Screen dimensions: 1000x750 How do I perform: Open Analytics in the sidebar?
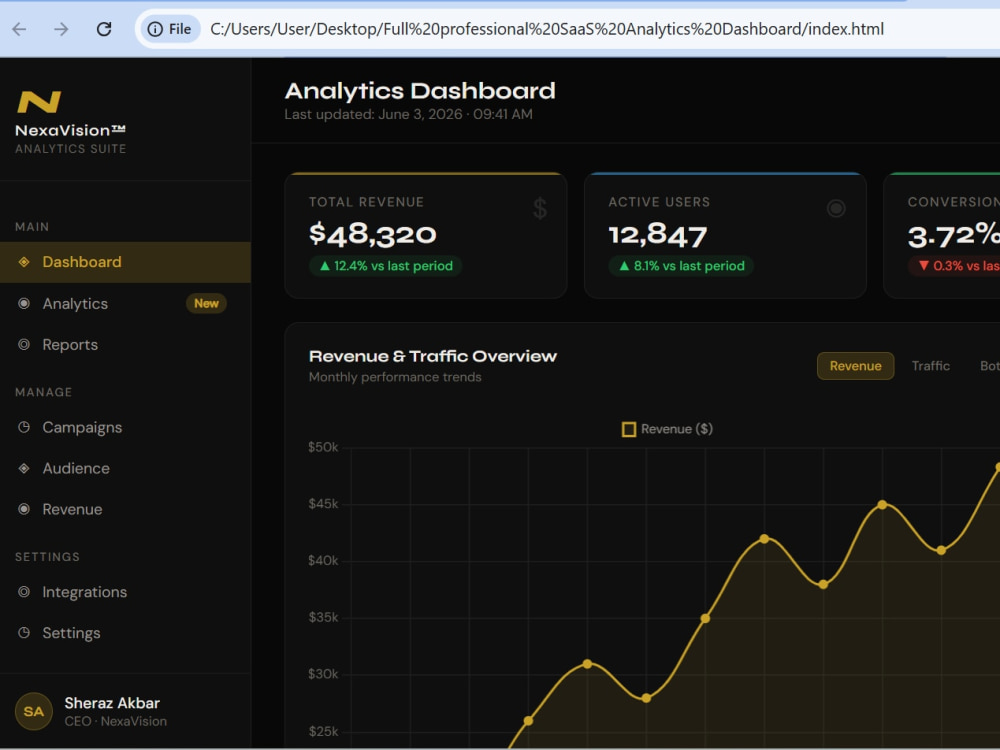tap(125, 304)
